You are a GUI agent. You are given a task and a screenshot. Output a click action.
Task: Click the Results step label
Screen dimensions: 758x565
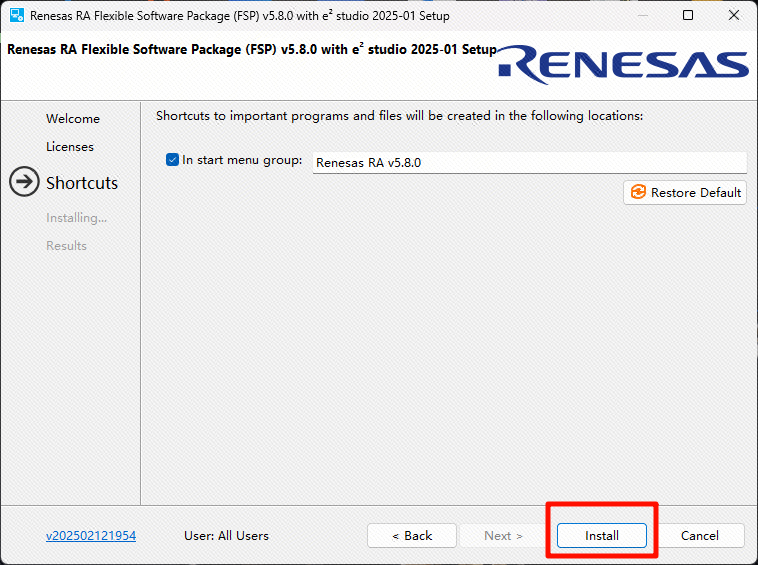66,246
